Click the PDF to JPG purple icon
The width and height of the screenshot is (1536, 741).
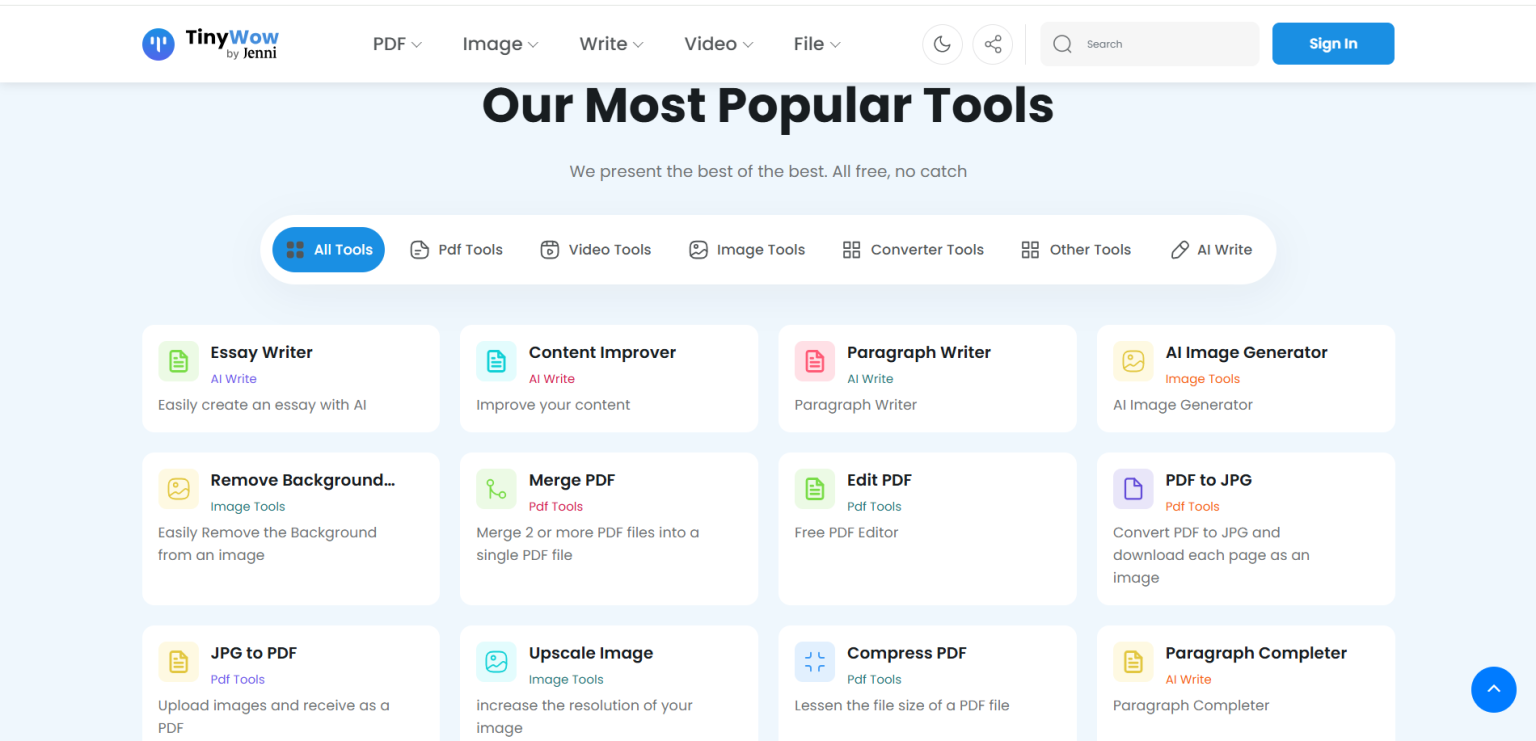point(1133,489)
